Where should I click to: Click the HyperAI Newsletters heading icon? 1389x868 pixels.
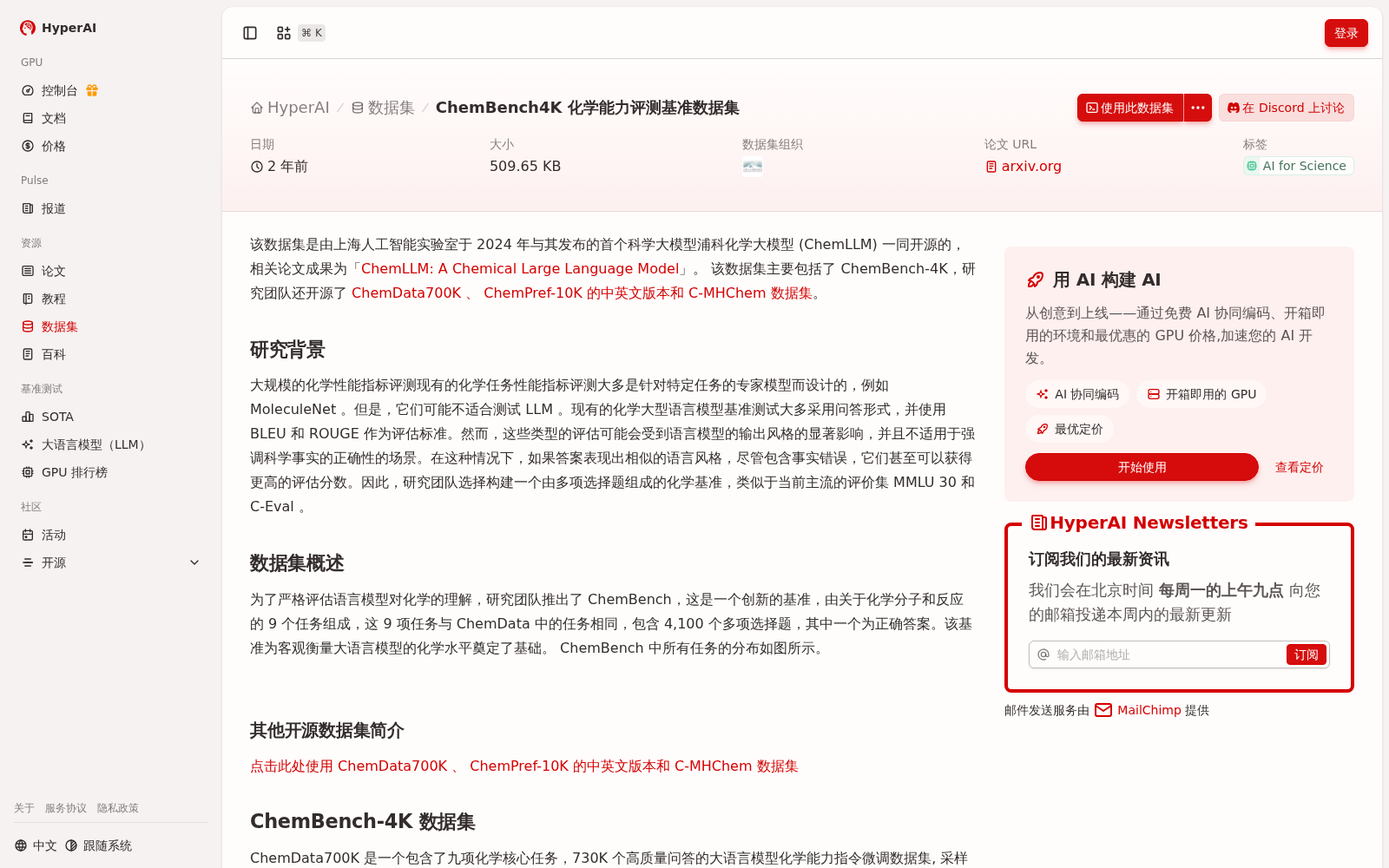click(x=1038, y=523)
